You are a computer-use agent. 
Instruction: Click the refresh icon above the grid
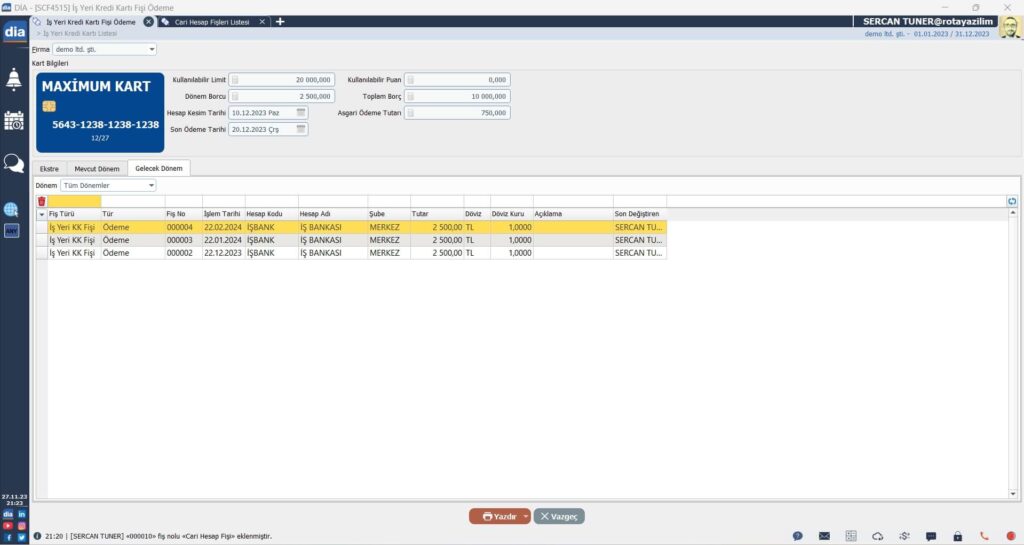[x=1012, y=201]
